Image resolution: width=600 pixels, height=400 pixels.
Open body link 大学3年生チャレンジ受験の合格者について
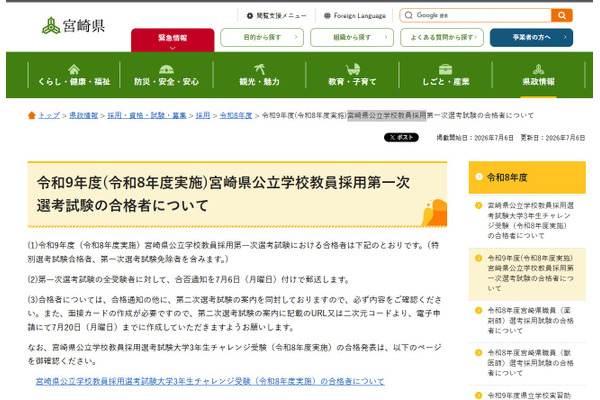(x=210, y=381)
